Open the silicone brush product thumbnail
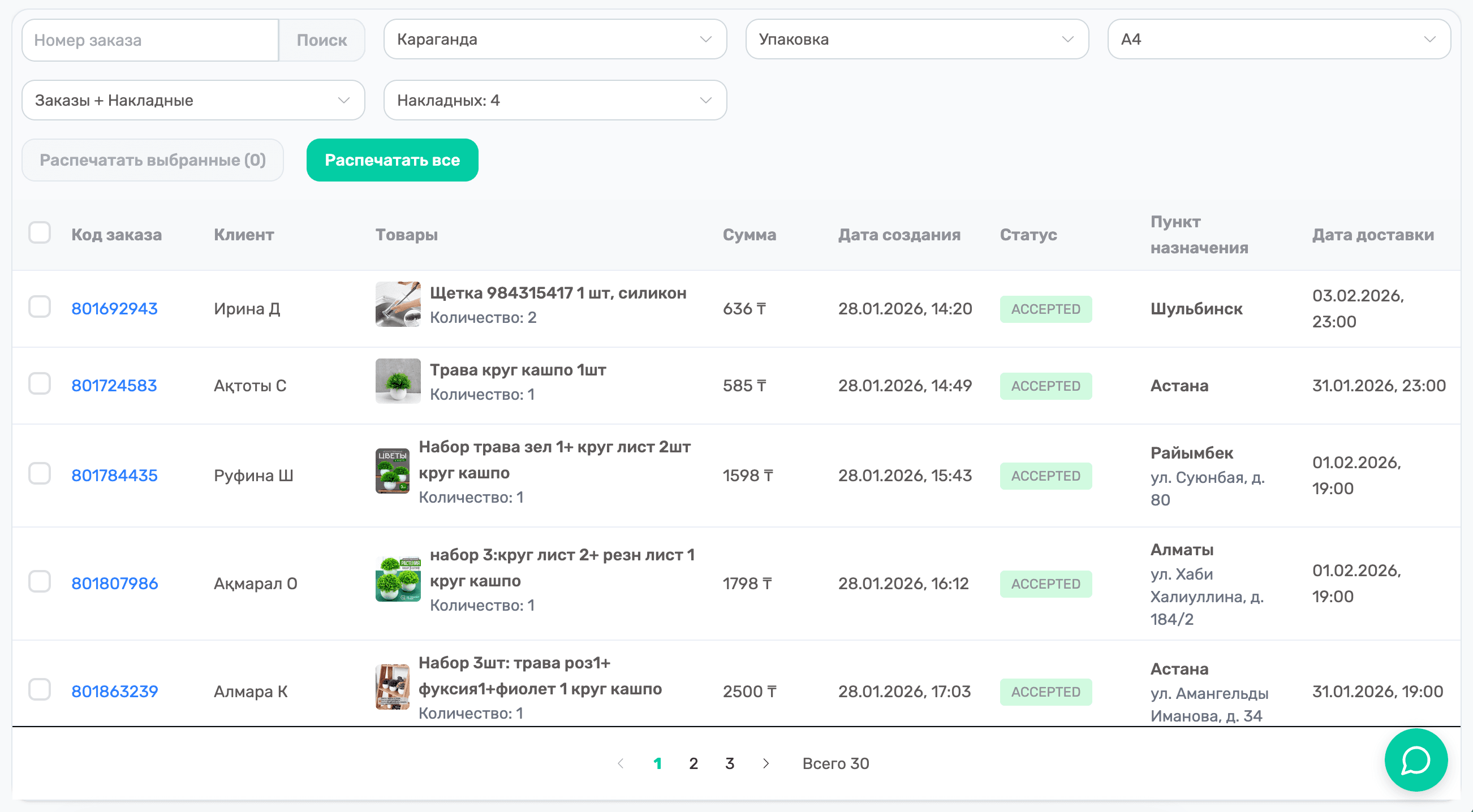Screen dimensions: 1473x812 click(x=398, y=304)
